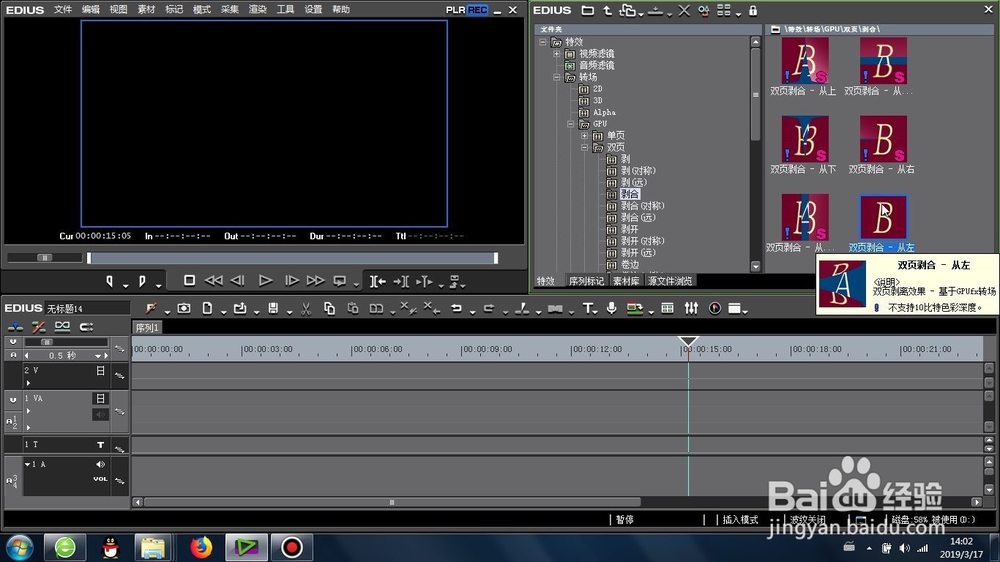Select the 双页剥合 - 从上 transition thumbnail
The image size is (1000, 562).
click(x=804, y=61)
